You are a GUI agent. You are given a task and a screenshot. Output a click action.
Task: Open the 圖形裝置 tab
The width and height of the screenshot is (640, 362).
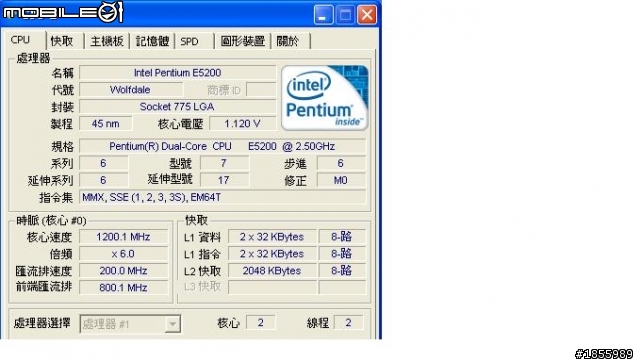point(242,41)
